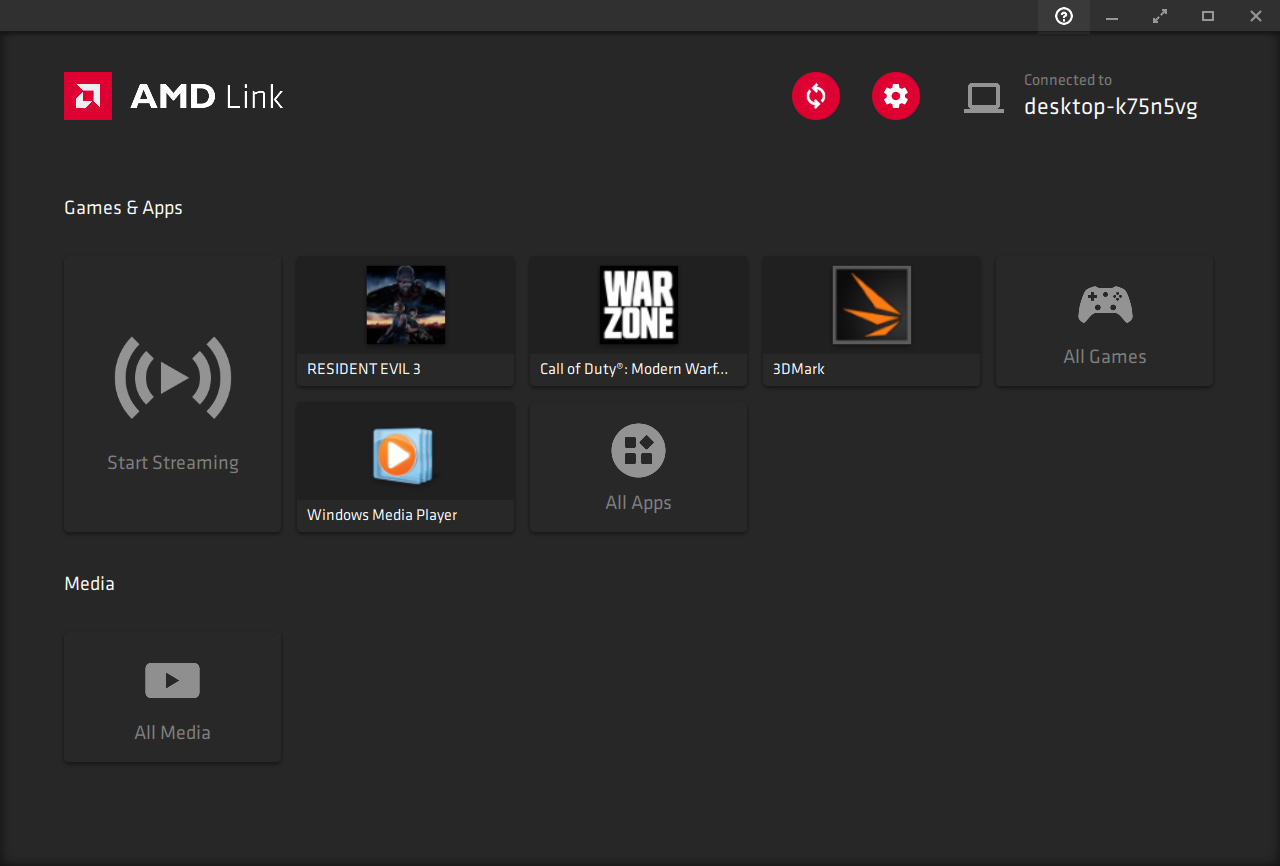Click the All Games controller icon
The height and width of the screenshot is (866, 1280).
click(x=1105, y=305)
